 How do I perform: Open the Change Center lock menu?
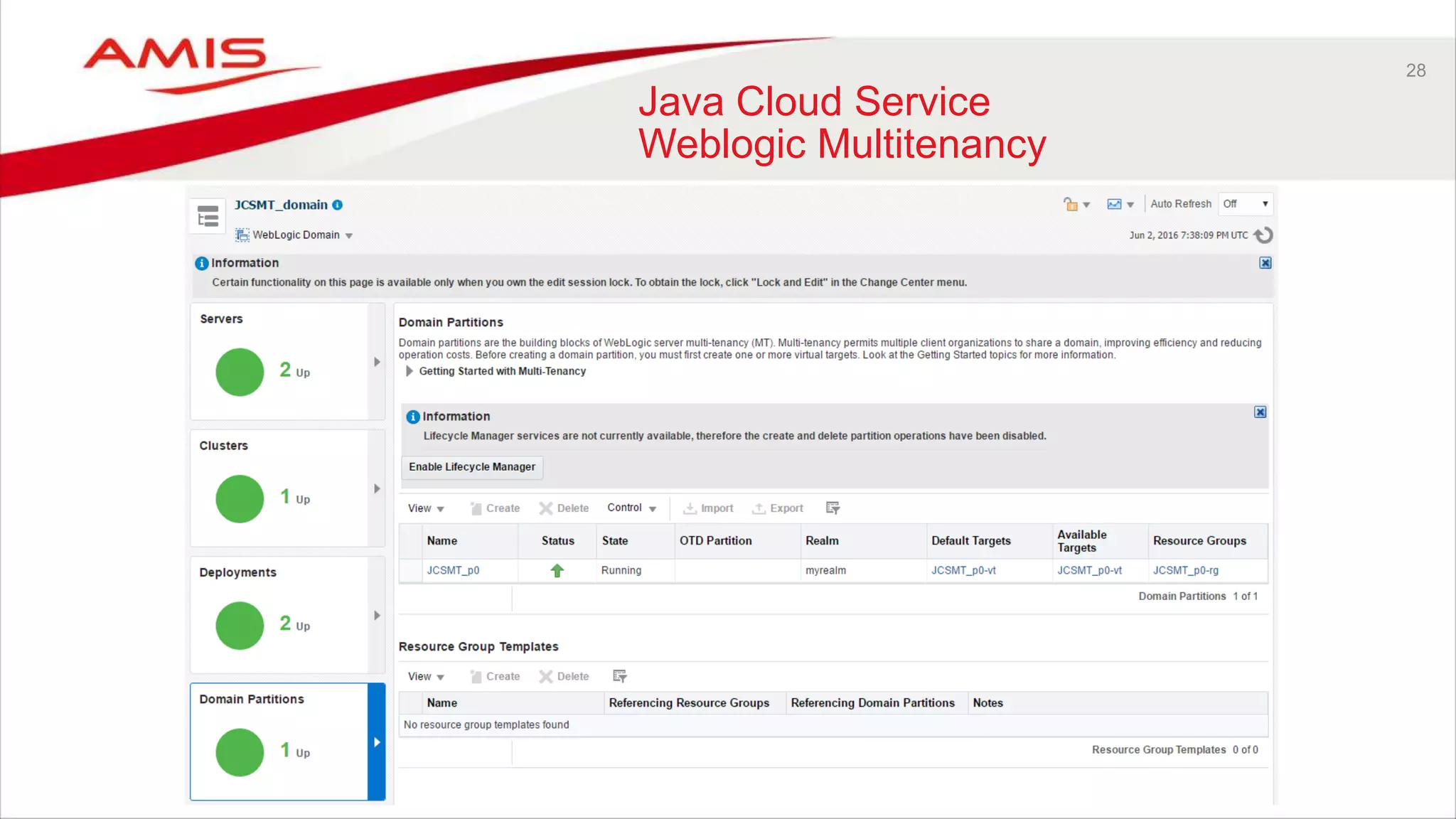coord(1076,205)
